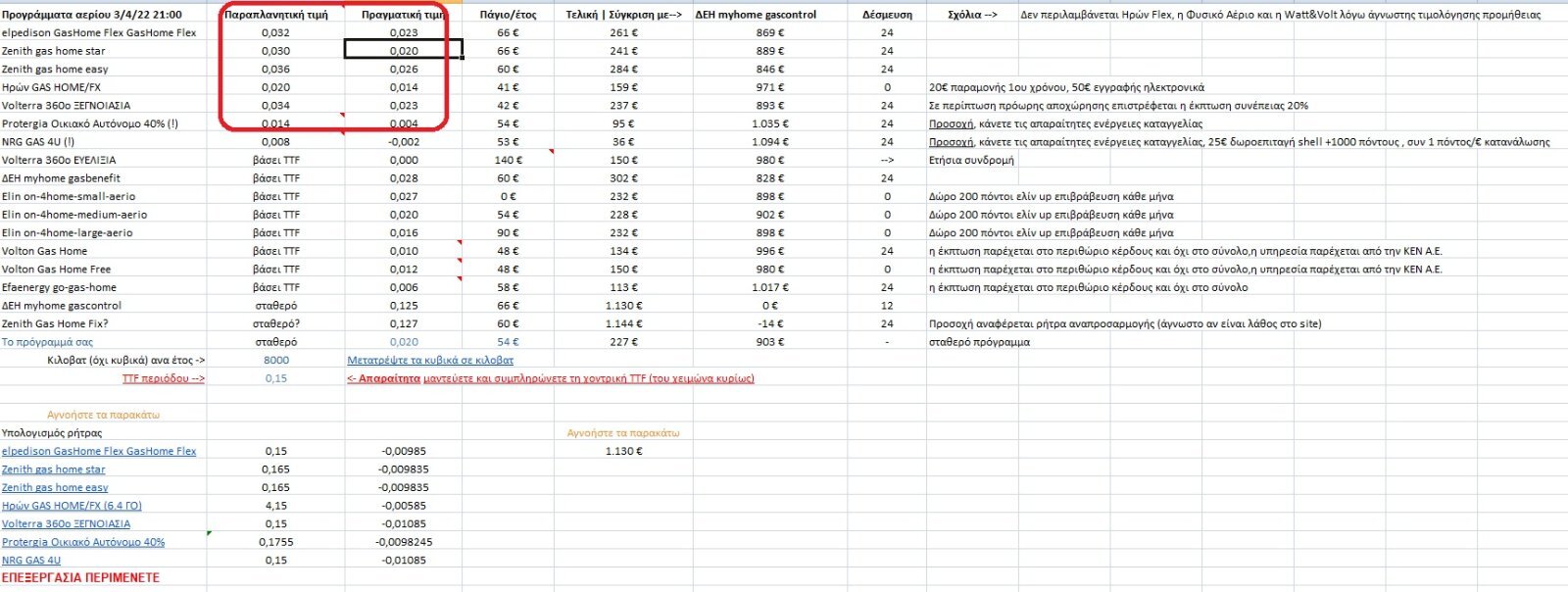Open the underlined elpedison GasHome Flex link
This screenshot has width=1568, height=592.
(99, 451)
